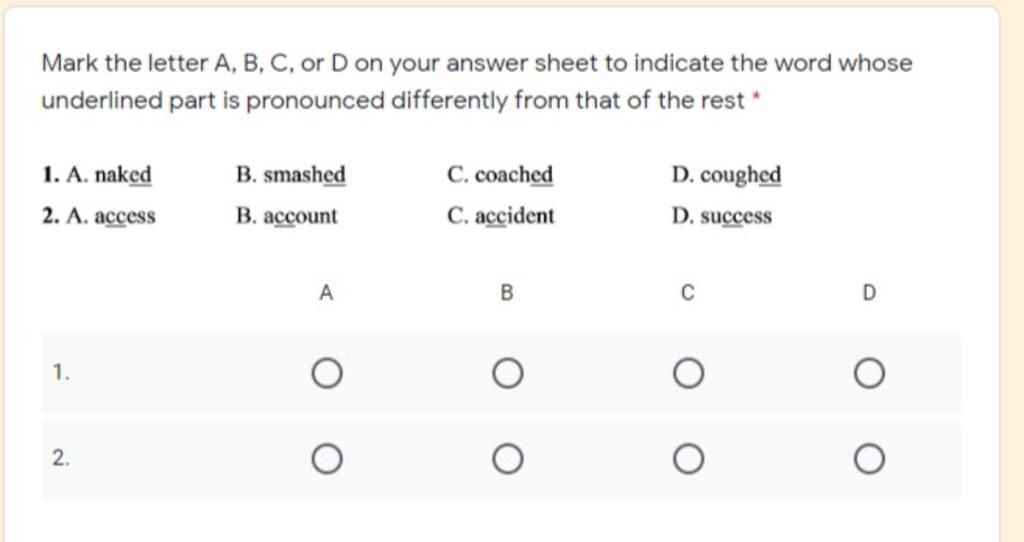Click the row label 1. in grid
This screenshot has width=1024, height=542.
point(62,374)
